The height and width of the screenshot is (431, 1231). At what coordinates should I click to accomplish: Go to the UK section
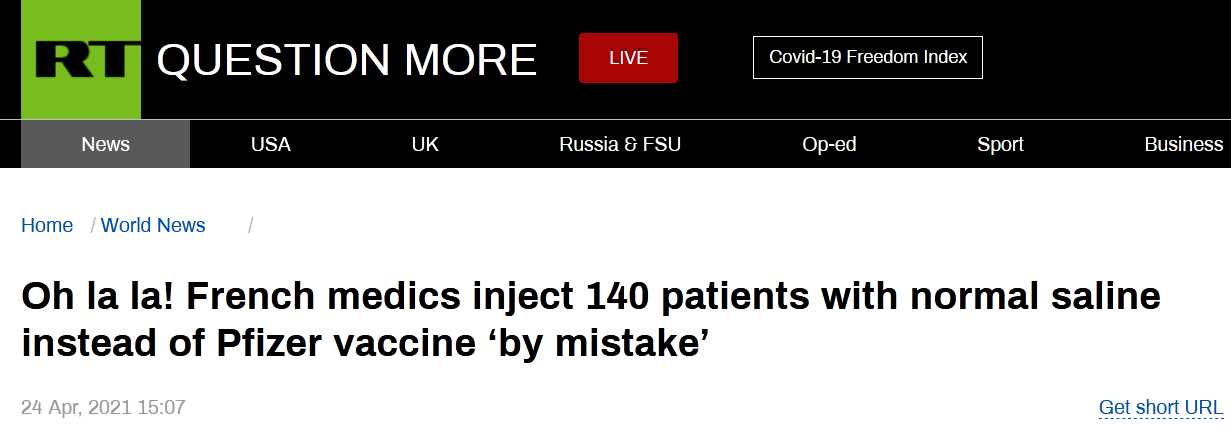point(425,144)
